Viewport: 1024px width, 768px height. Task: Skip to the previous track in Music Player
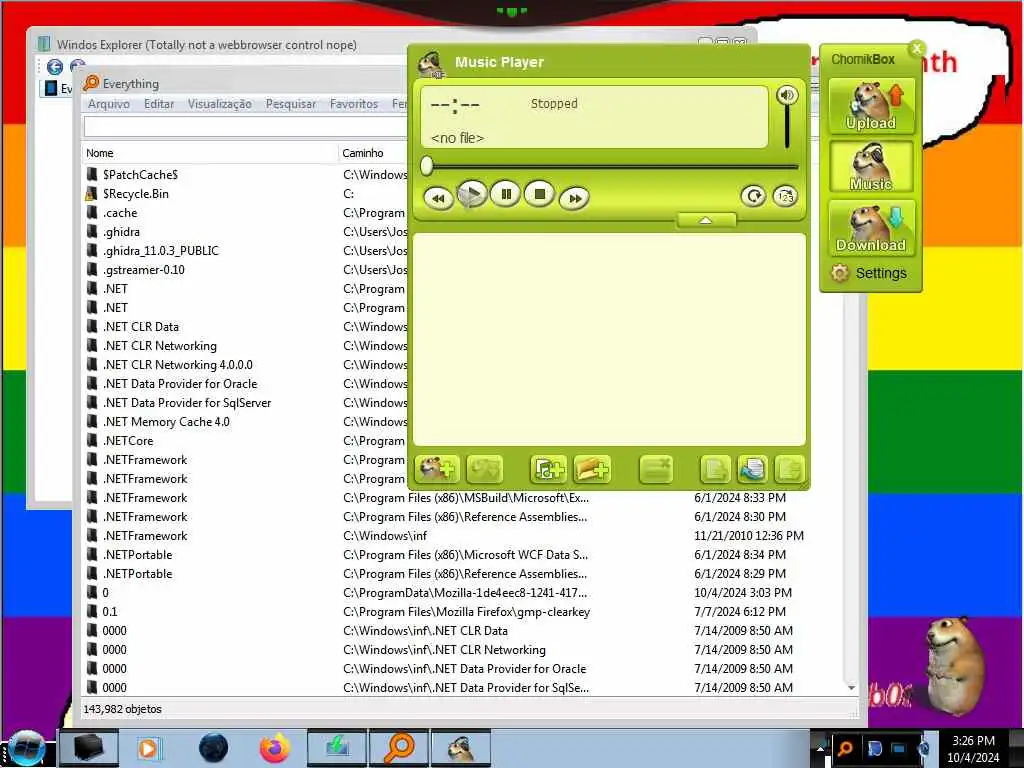(x=438, y=198)
